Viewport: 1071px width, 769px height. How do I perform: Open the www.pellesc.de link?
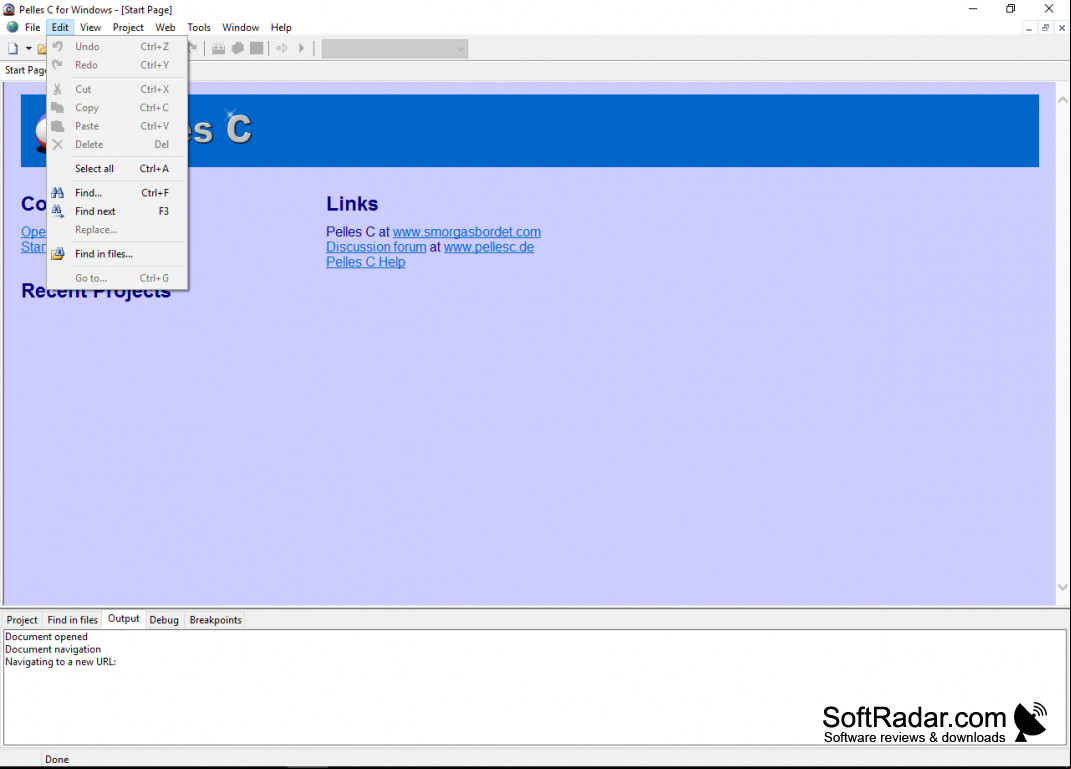pos(489,247)
